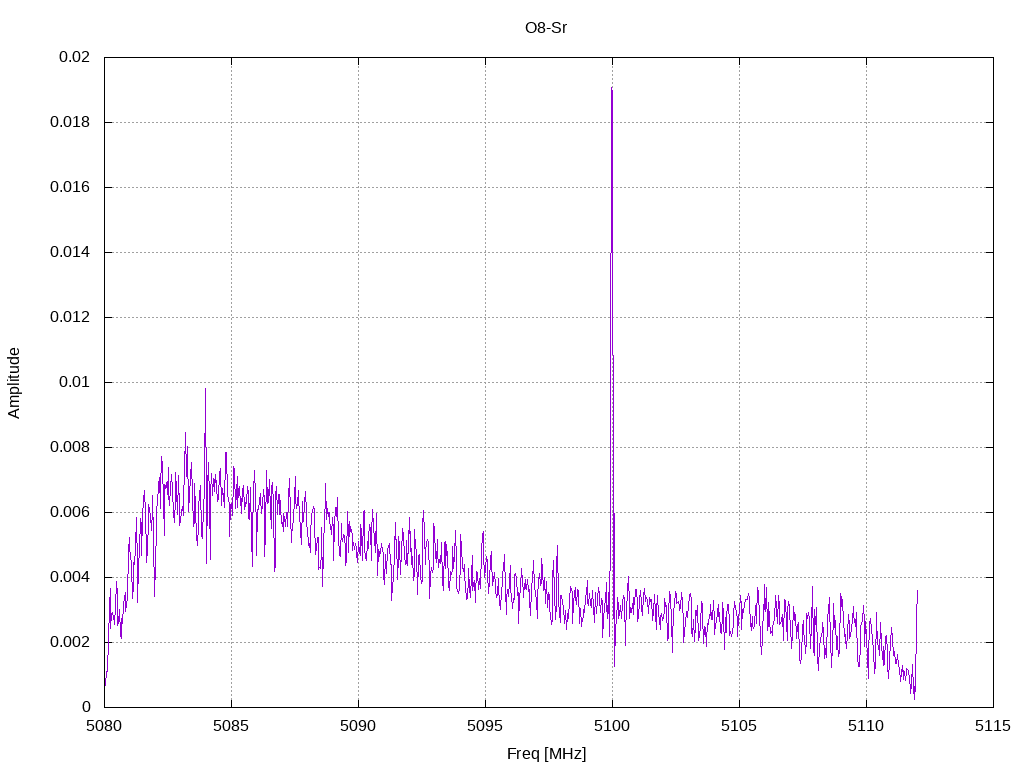
Task: Click the 0 y-axis tick label
Action: (x=86, y=707)
